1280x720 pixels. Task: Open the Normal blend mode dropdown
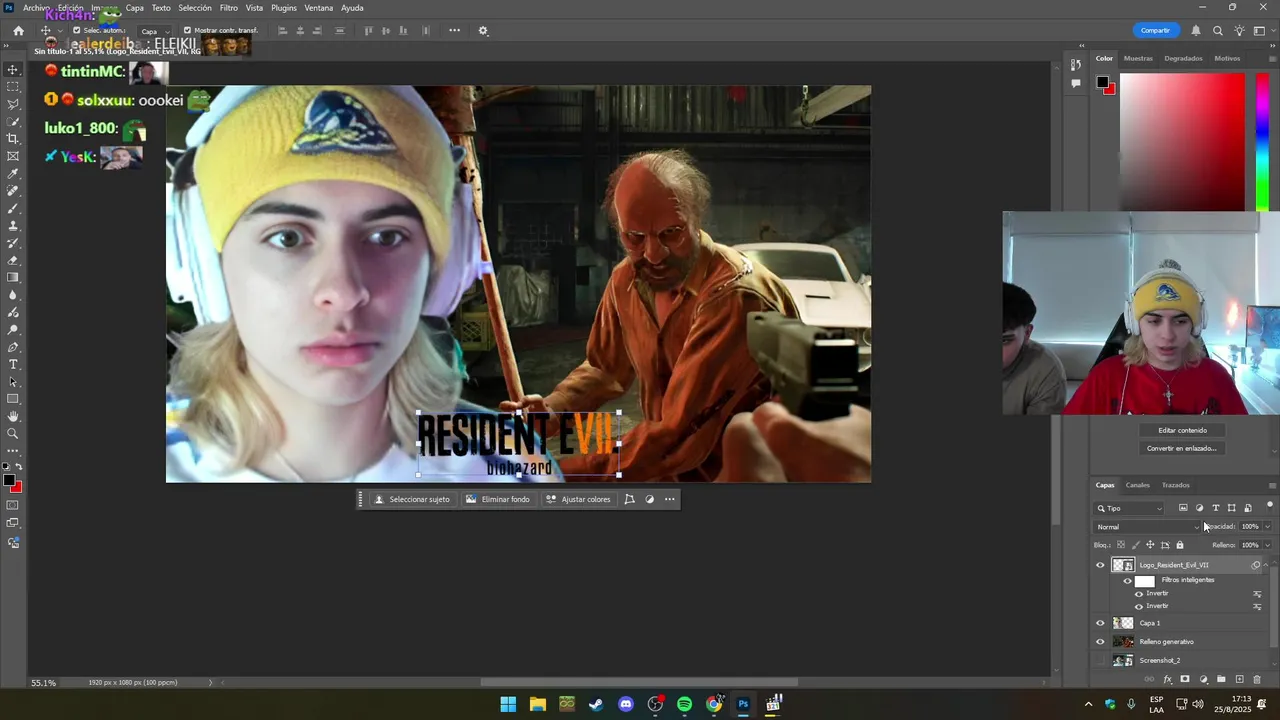coord(1147,527)
